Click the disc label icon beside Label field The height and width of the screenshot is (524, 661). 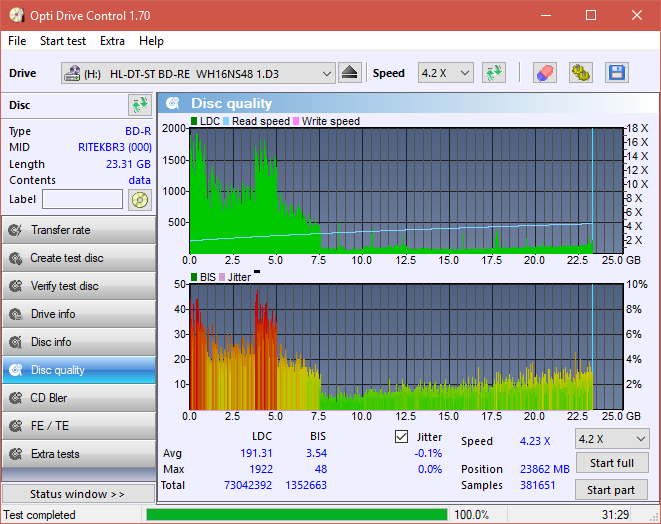pos(140,200)
